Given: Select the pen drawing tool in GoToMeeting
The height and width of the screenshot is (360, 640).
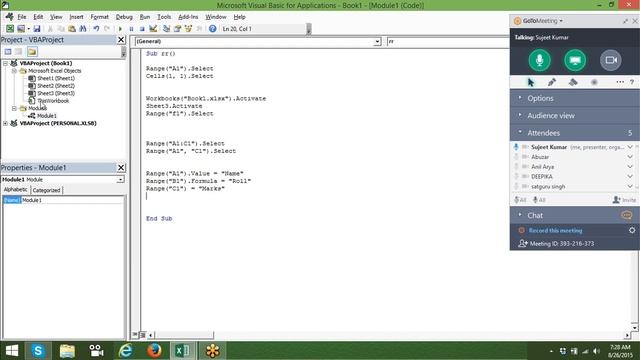Looking at the screenshot, I should pyautogui.click(x=552, y=82).
